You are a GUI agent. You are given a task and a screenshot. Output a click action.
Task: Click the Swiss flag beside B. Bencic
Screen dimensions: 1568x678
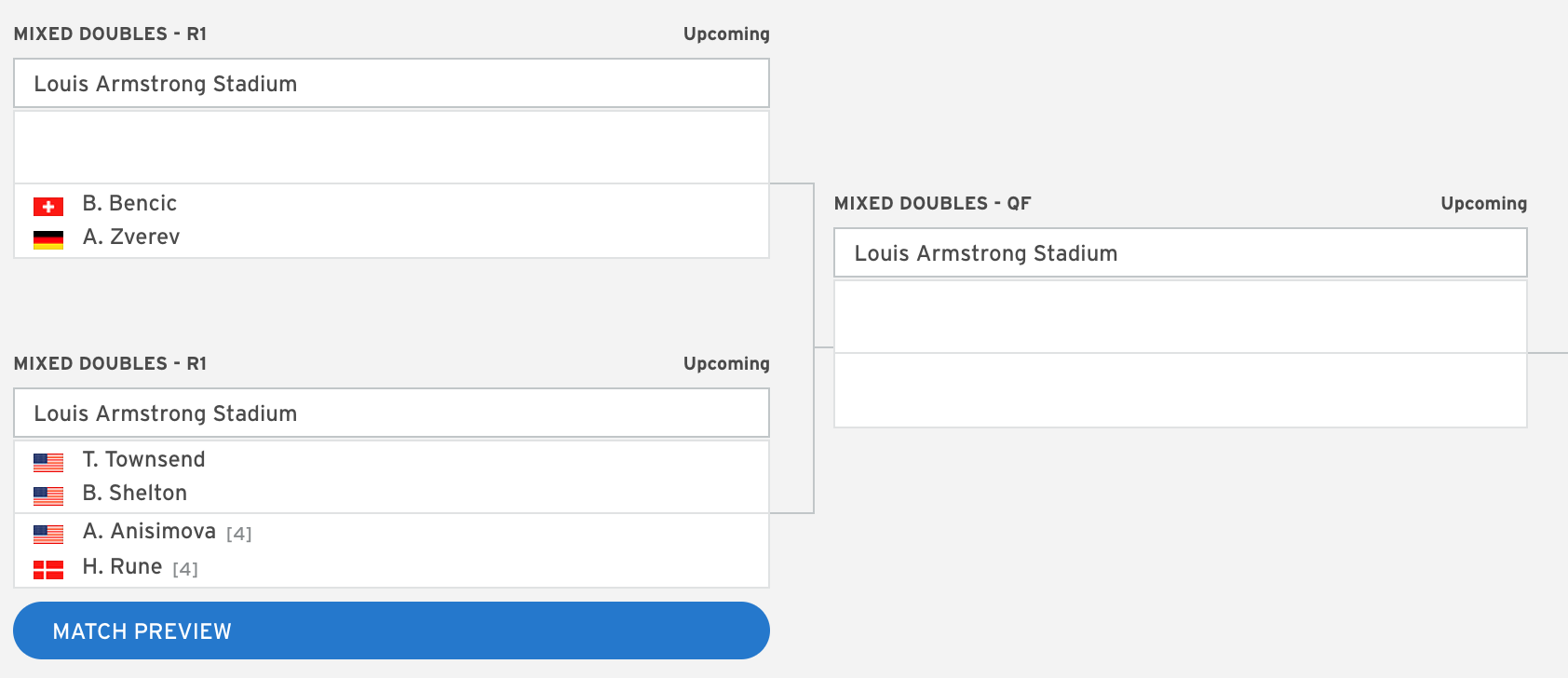coord(48,207)
